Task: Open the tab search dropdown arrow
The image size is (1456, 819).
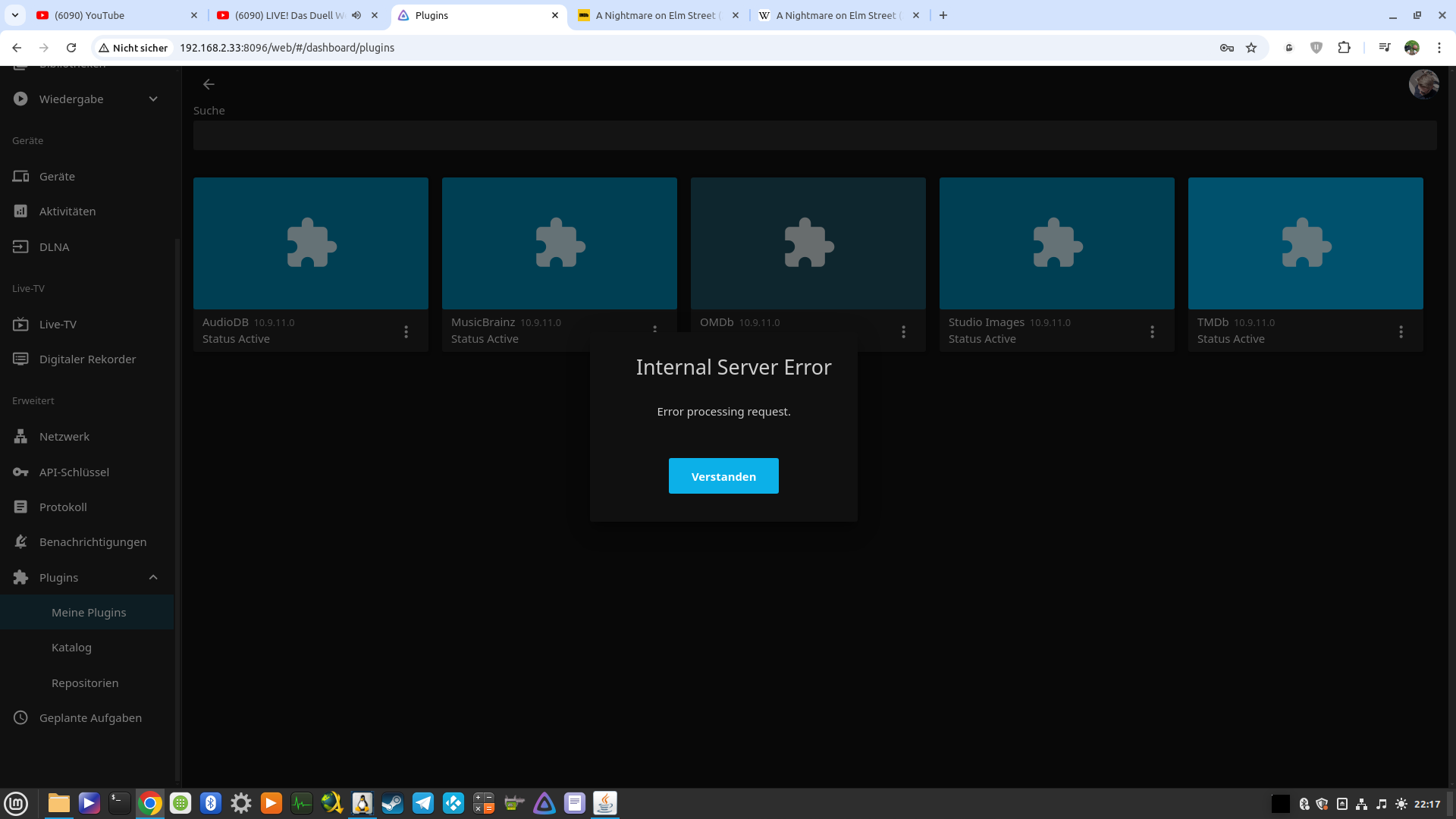Action: click(x=15, y=15)
